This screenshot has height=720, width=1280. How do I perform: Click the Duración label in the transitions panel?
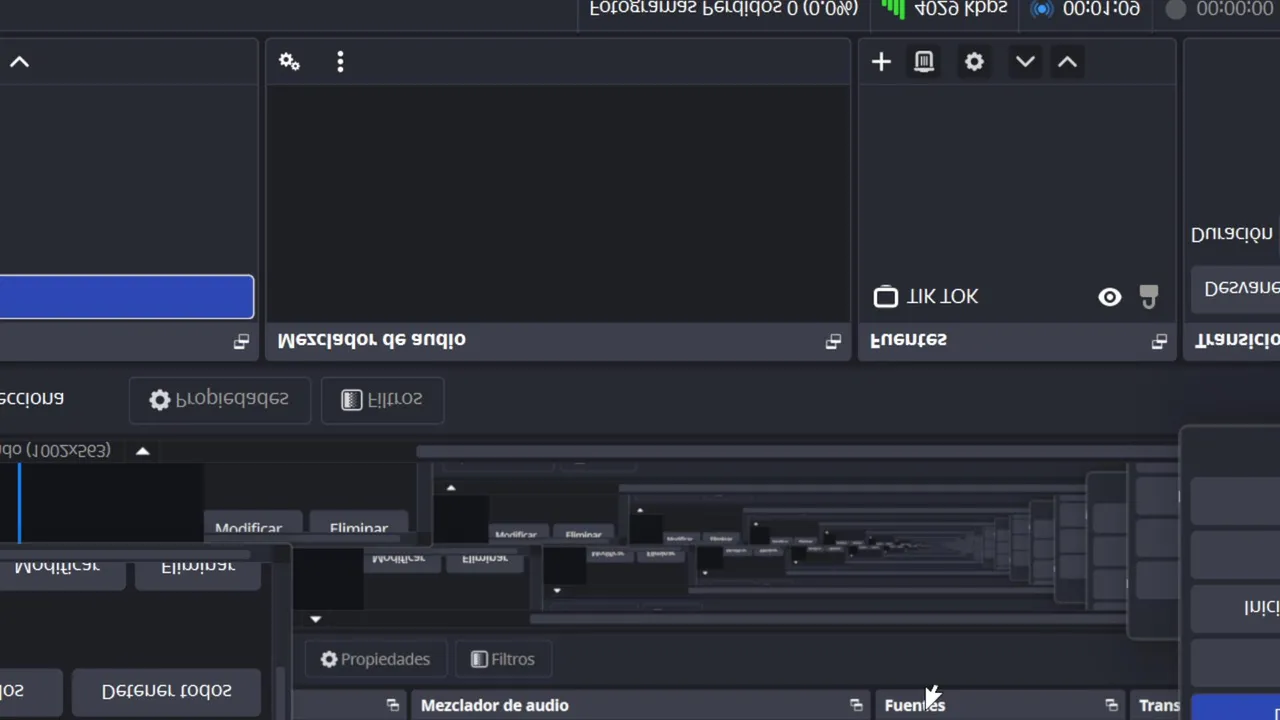pos(1231,234)
